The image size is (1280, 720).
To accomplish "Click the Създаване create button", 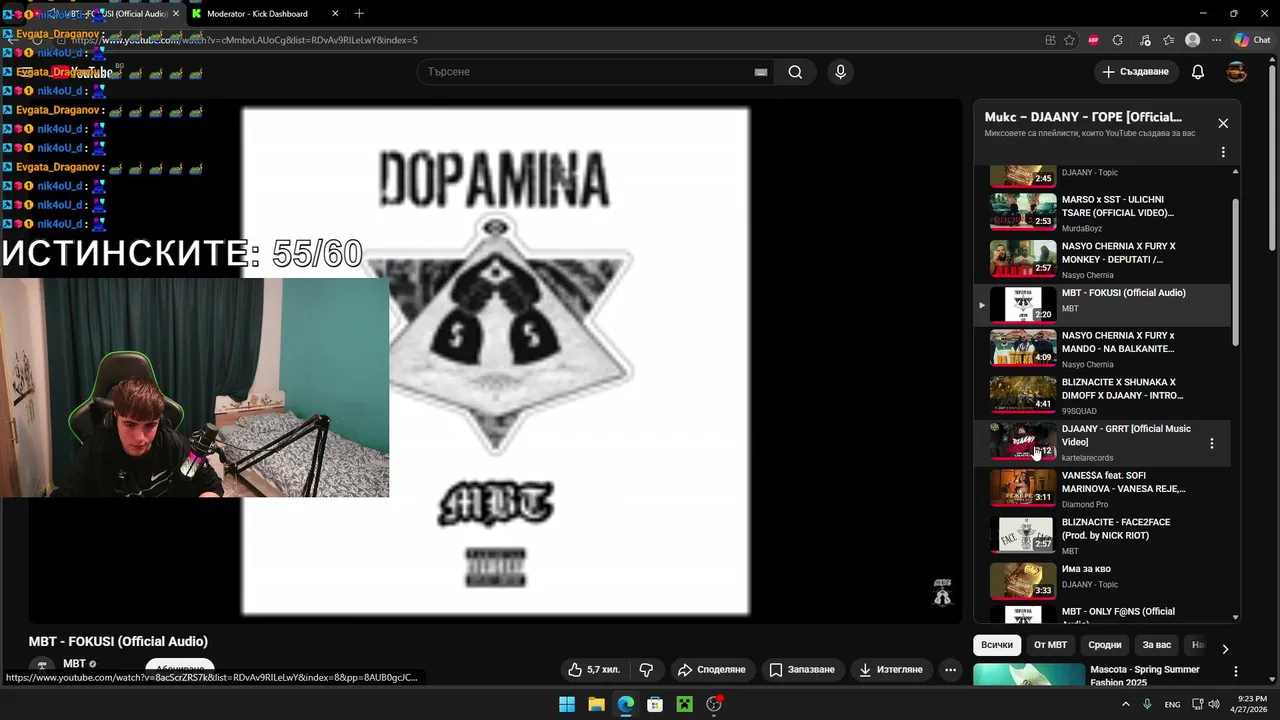I will coord(1136,72).
